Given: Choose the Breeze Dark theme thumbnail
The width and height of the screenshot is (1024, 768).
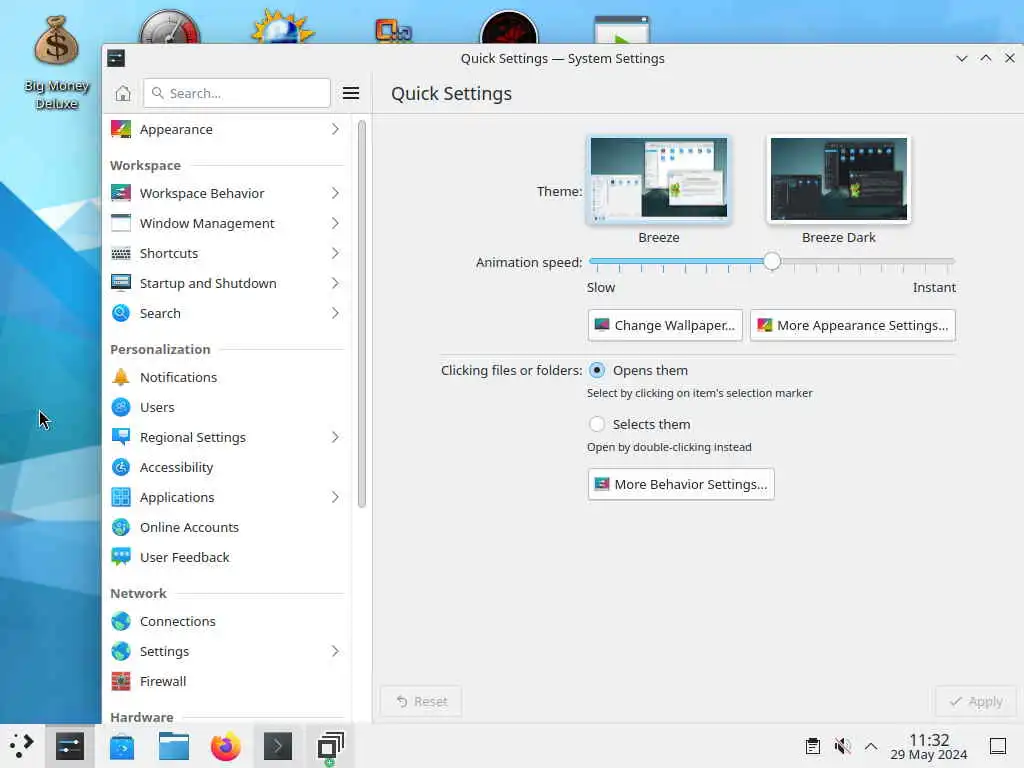Looking at the screenshot, I should pyautogui.click(x=839, y=179).
